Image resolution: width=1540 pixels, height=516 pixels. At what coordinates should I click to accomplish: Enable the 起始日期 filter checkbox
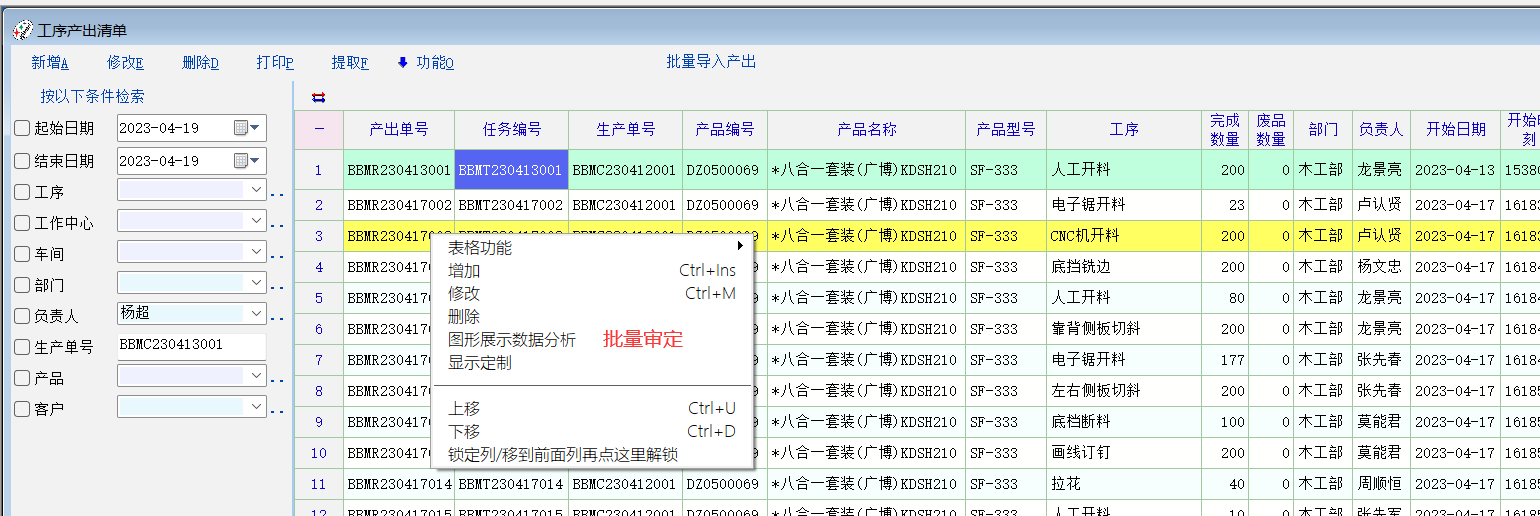(x=22, y=128)
